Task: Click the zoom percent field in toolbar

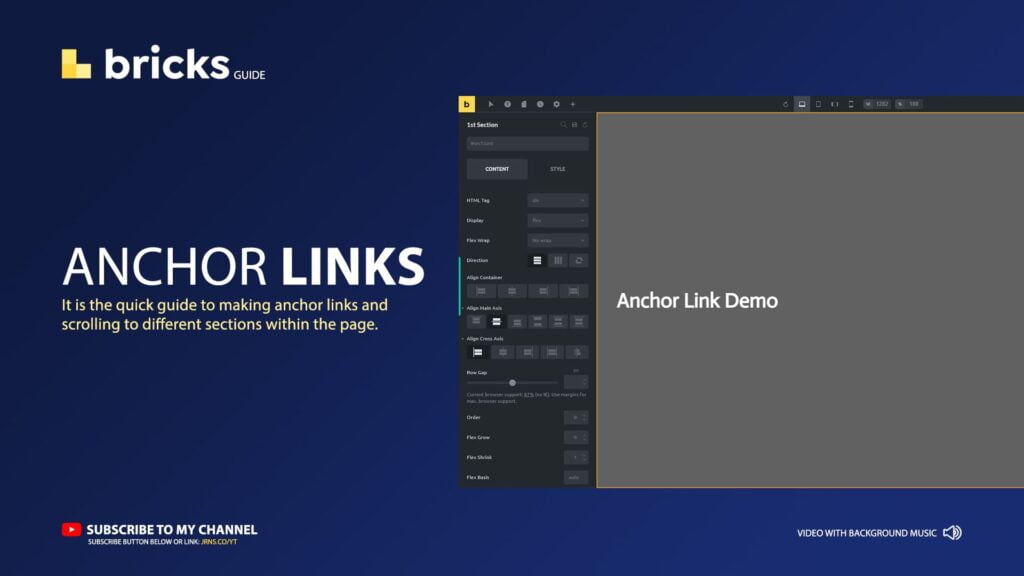Action: tap(909, 104)
